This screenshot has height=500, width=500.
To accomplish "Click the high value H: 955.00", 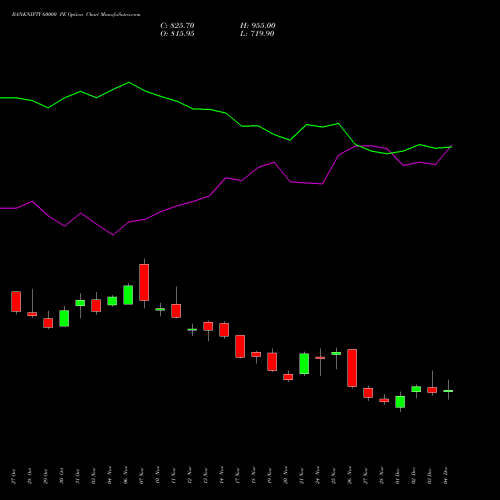I will 258,26.
